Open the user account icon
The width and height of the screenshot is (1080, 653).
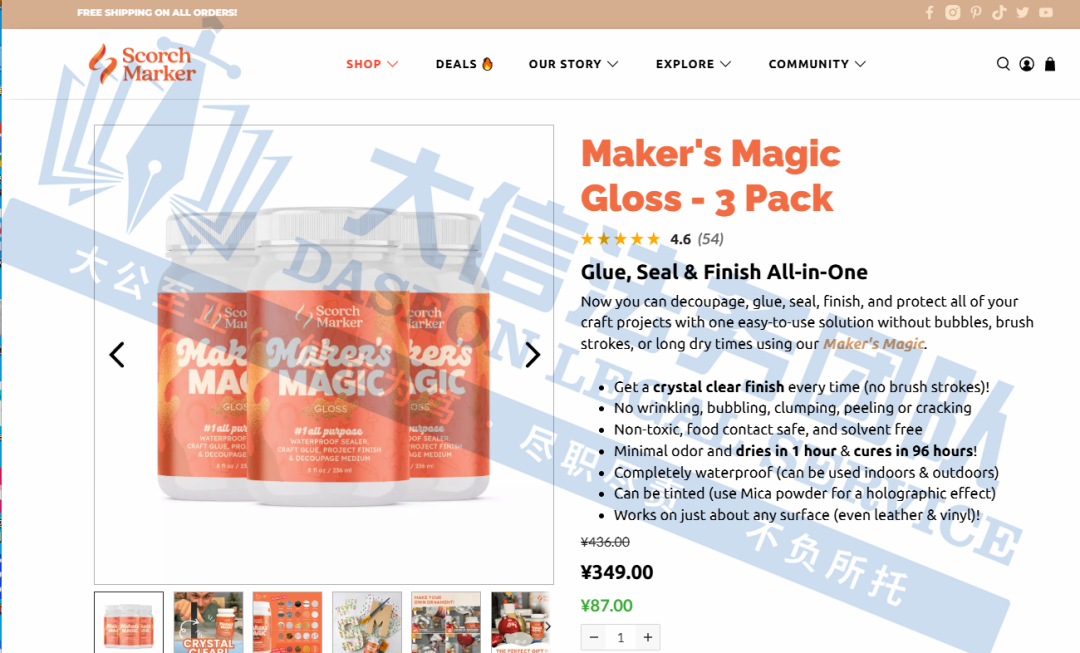[1026, 64]
